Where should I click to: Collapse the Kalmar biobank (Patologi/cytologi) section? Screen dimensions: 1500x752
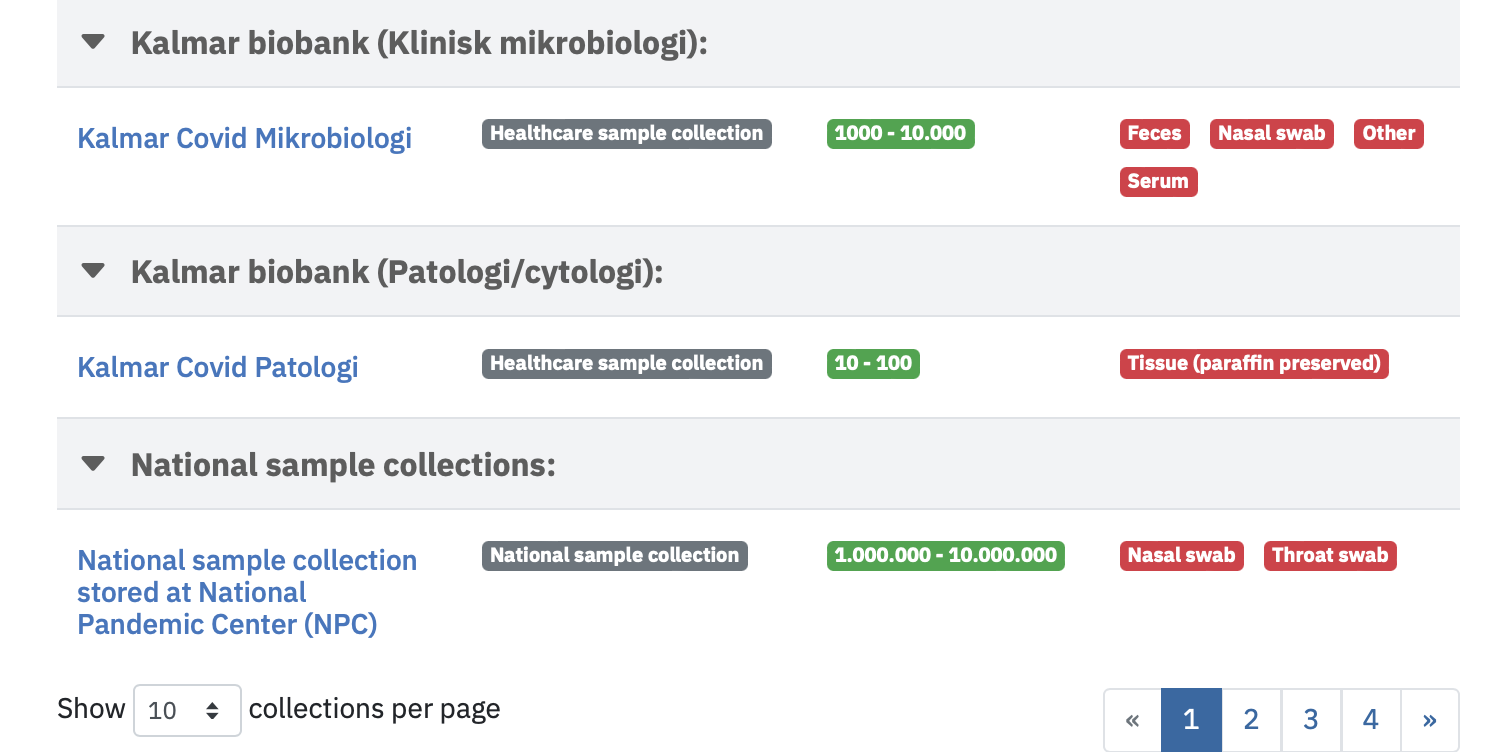[92, 271]
